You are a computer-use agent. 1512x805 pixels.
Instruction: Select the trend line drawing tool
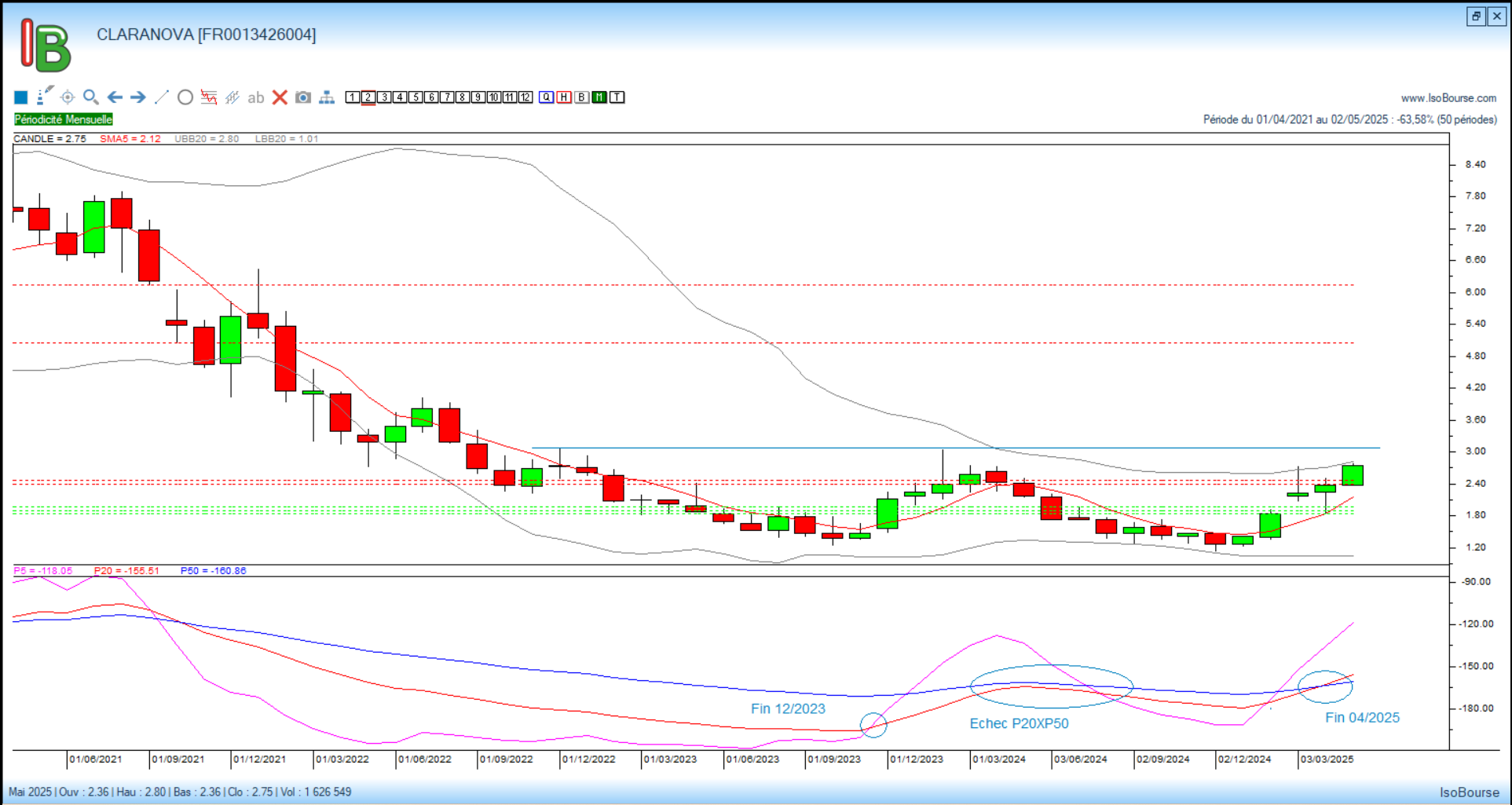[x=162, y=97]
